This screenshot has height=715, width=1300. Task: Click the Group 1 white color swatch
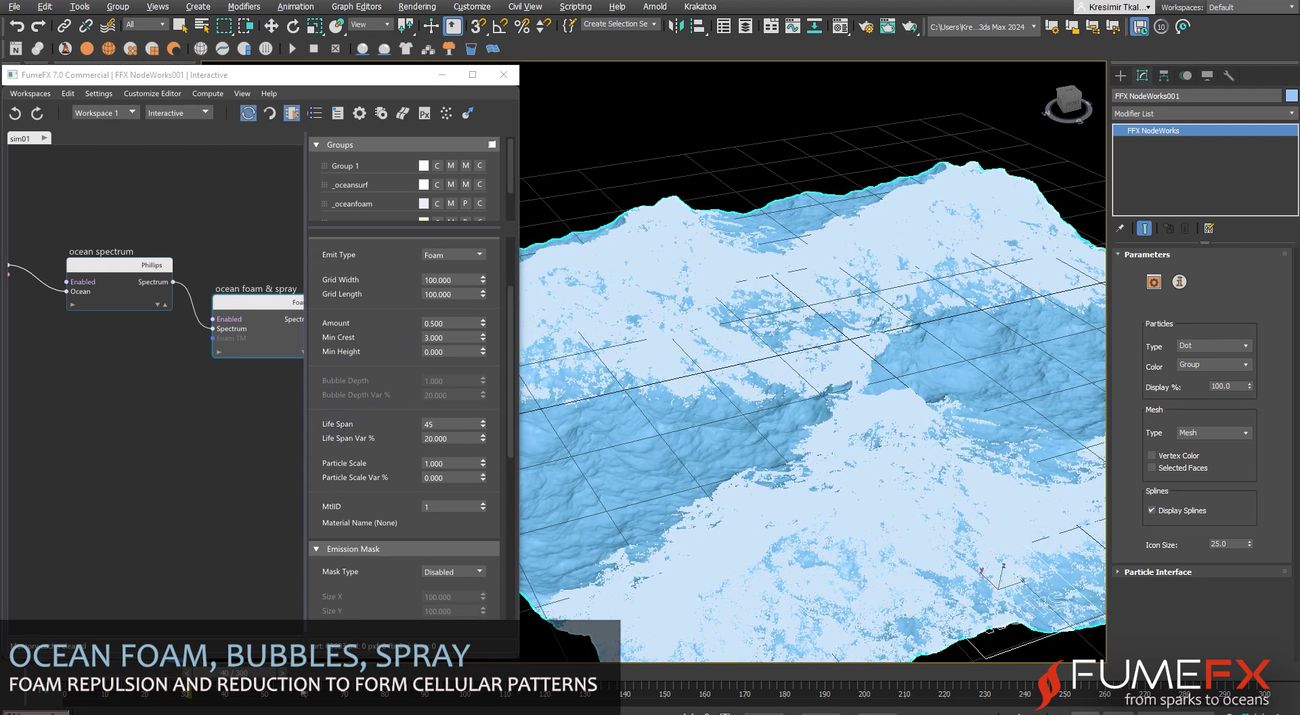(424, 166)
